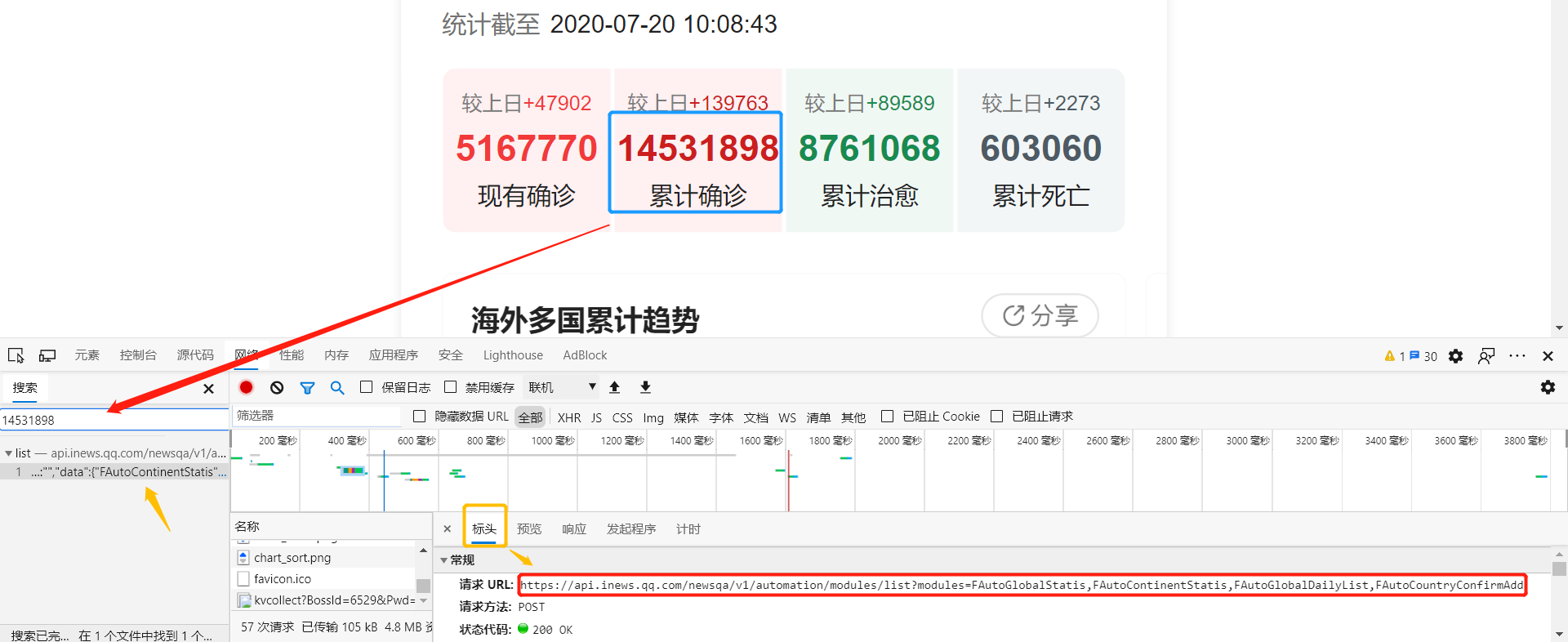The image size is (1568, 642).
Task: Clear the network log with the clear icon
Action: [x=277, y=387]
